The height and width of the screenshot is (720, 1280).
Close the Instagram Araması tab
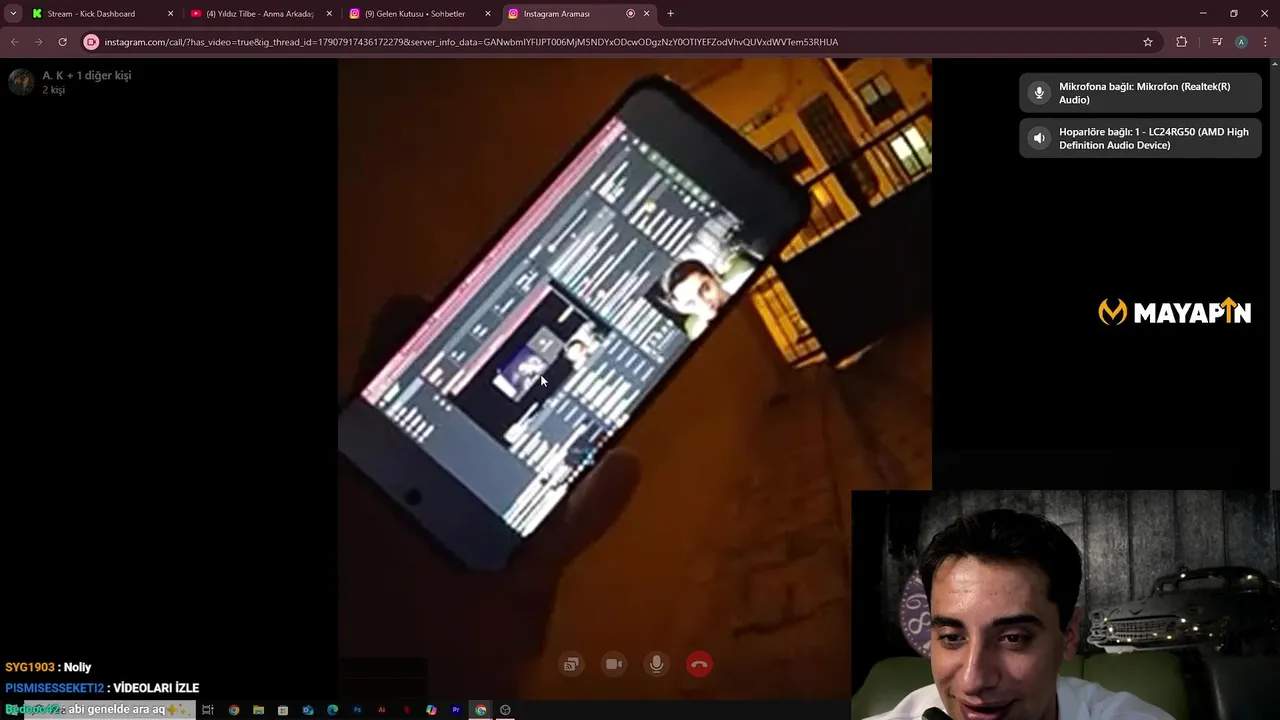[x=646, y=14]
